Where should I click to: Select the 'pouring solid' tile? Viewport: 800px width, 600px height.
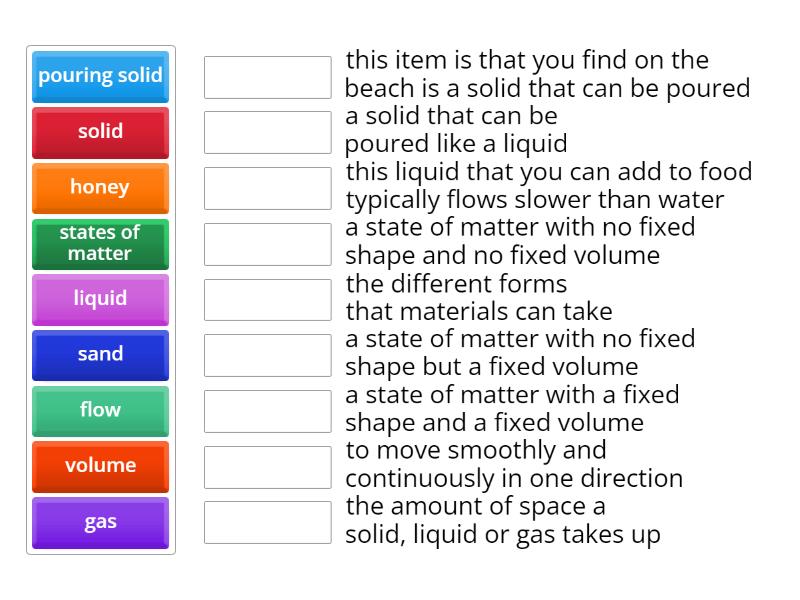100,76
